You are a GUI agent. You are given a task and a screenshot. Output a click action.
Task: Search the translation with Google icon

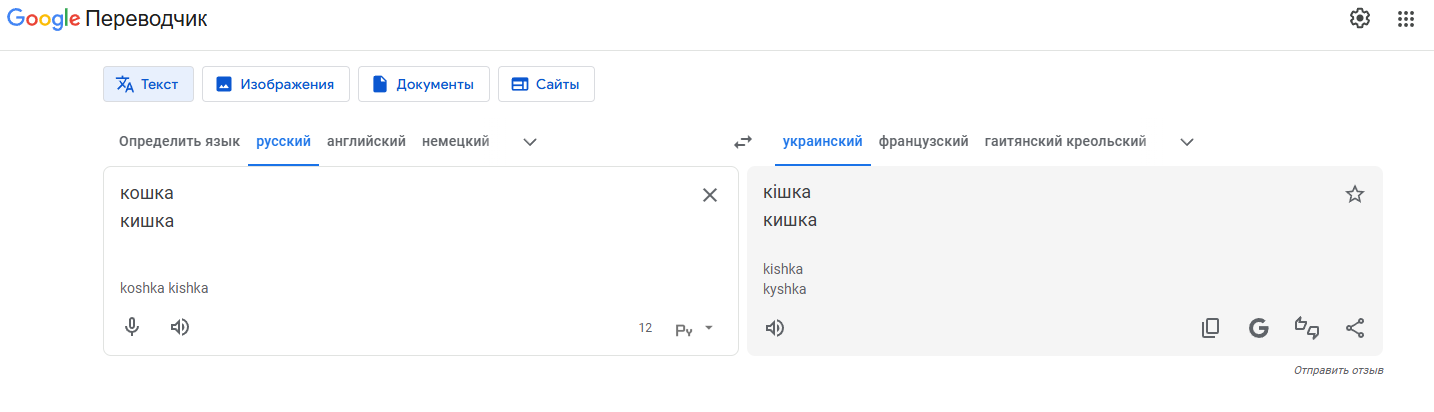pyautogui.click(x=1258, y=328)
